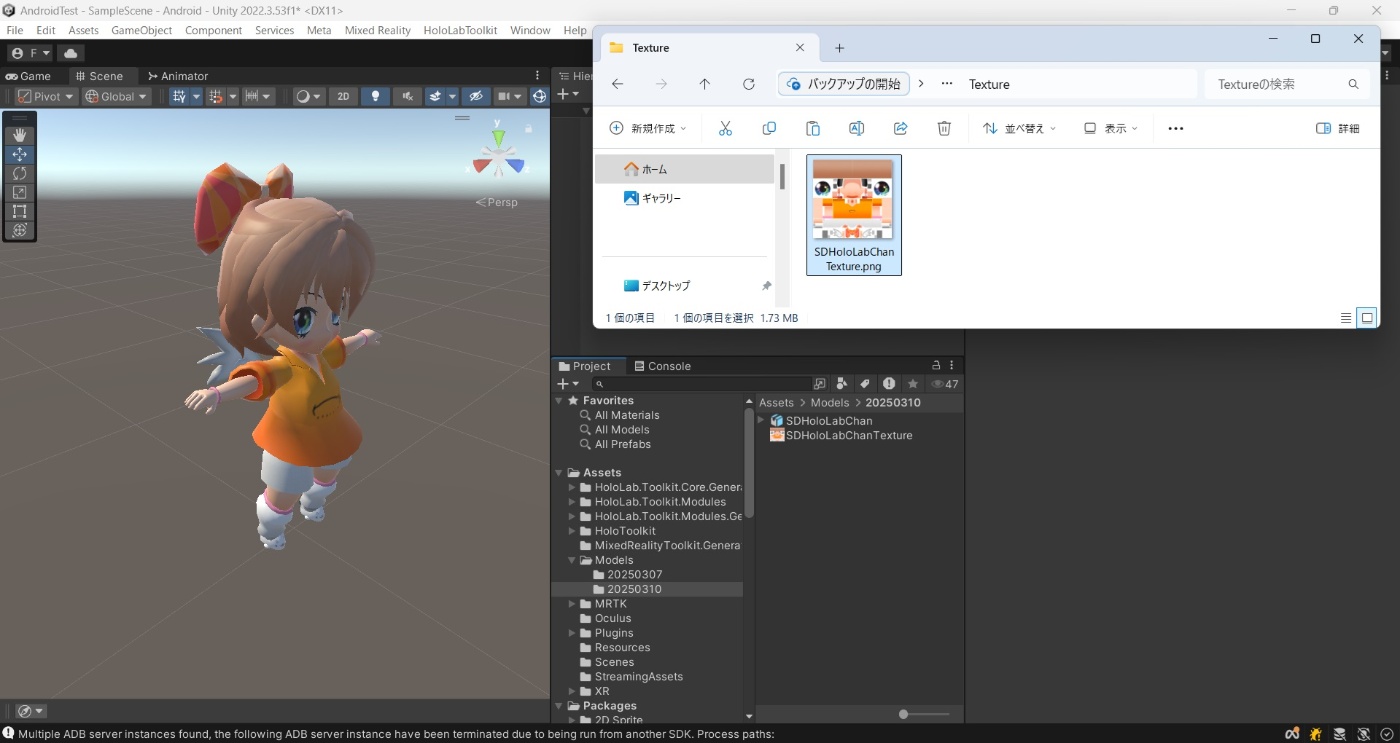This screenshot has height=743, width=1400.
Task: Click the Textureの検索 search field
Action: 1287,84
